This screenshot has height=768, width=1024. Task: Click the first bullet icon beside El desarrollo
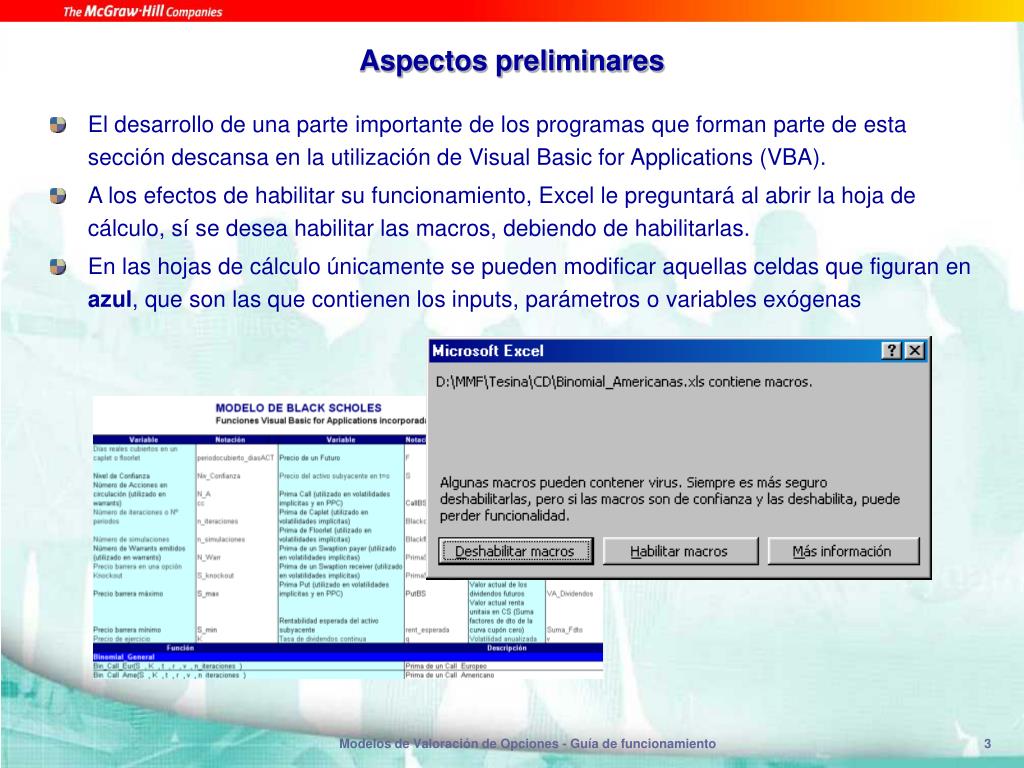point(58,125)
